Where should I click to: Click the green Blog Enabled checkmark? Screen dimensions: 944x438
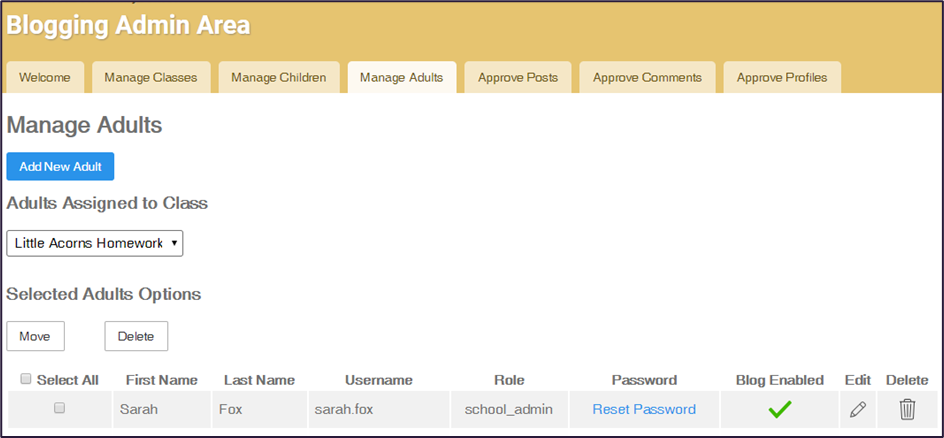tap(779, 409)
